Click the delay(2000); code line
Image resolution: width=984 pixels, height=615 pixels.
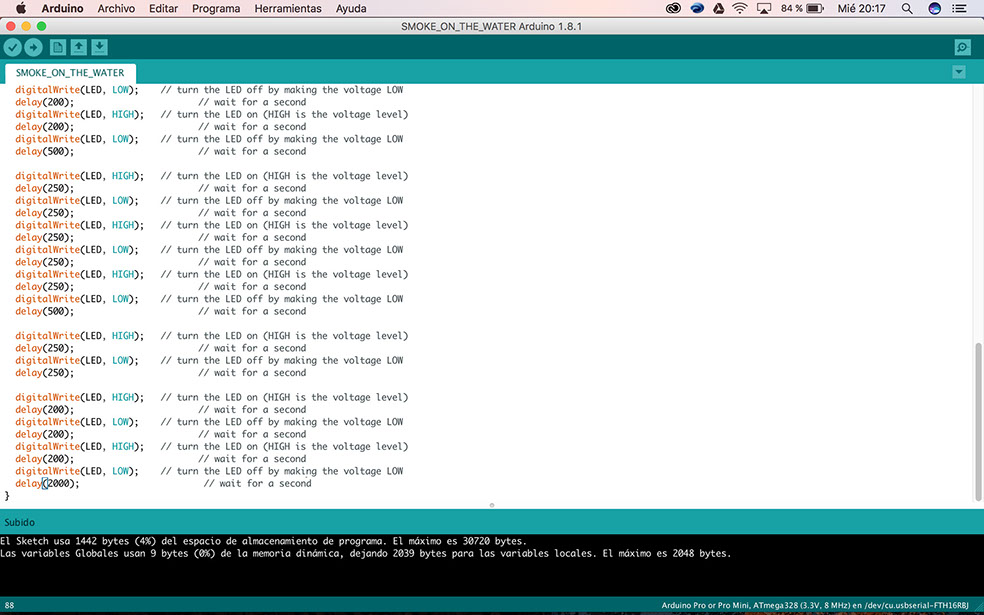[x=48, y=483]
